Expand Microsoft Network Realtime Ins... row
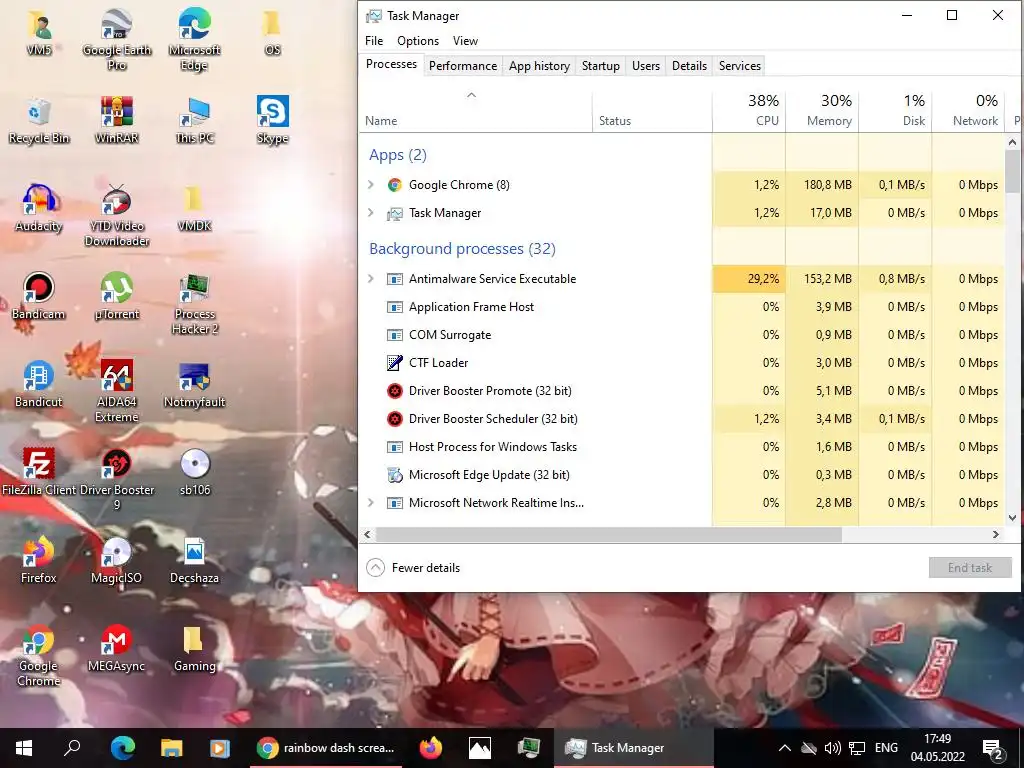Image resolution: width=1024 pixels, height=768 pixels. coord(371,503)
